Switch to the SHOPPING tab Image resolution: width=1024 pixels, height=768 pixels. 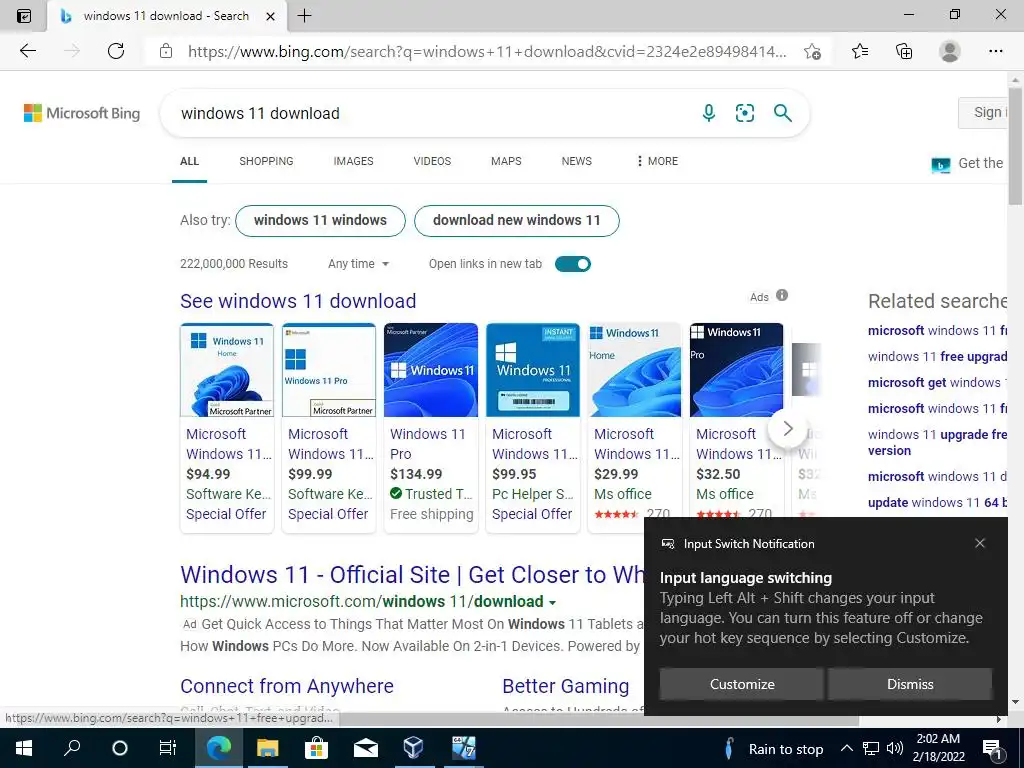pyautogui.click(x=266, y=161)
